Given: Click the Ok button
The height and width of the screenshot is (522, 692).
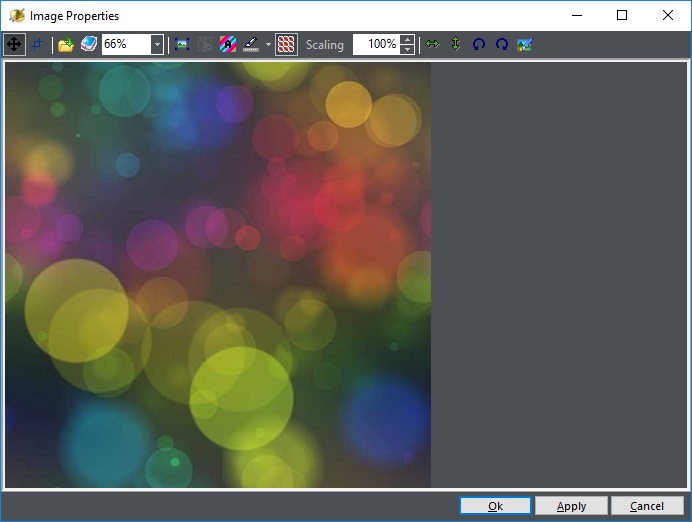Looking at the screenshot, I should click(495, 506).
